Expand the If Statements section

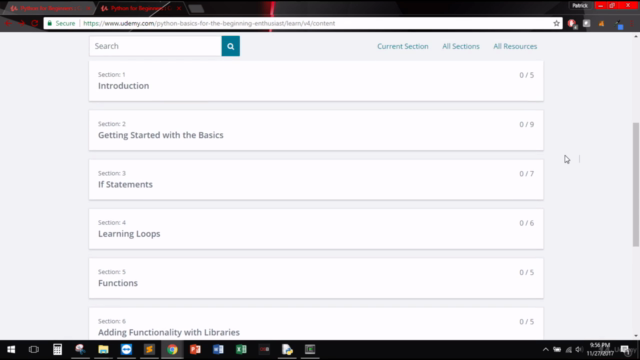[316, 180]
